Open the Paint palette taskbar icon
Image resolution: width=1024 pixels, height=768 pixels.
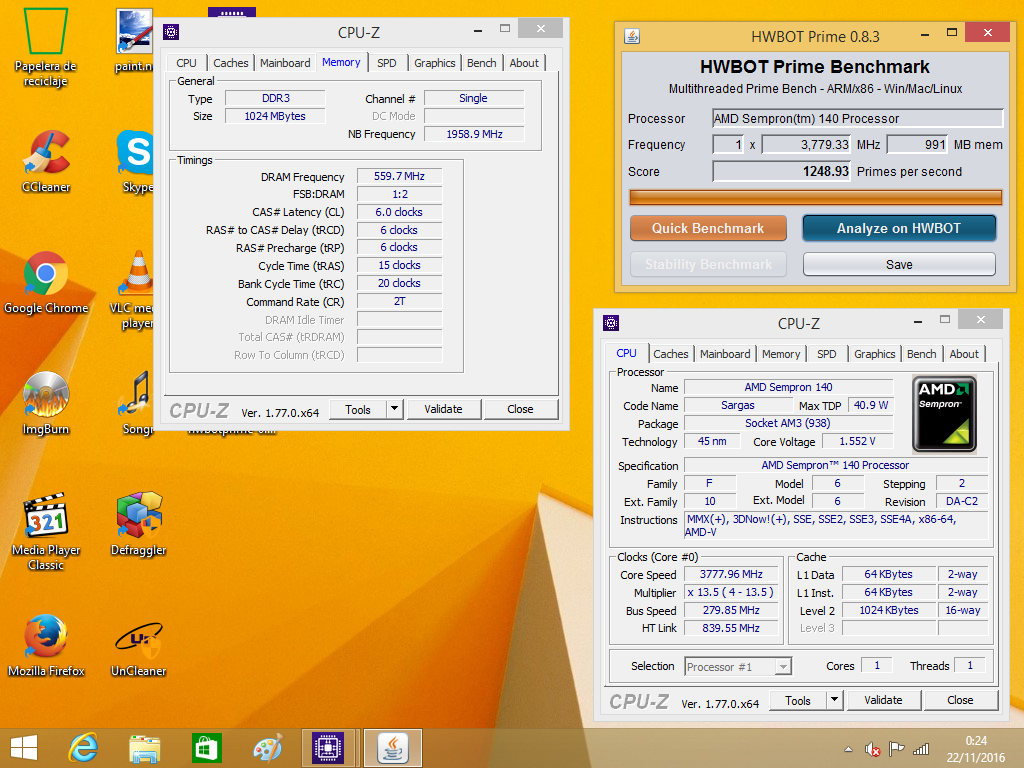click(x=268, y=748)
